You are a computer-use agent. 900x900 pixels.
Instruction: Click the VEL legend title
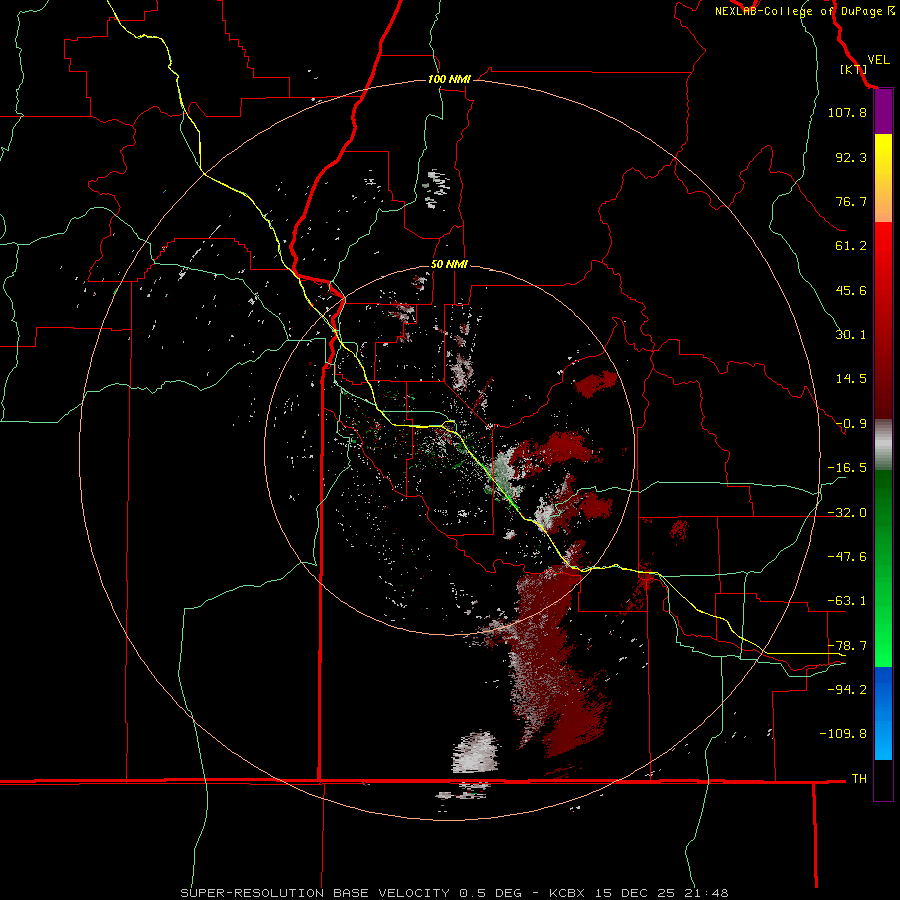878,60
